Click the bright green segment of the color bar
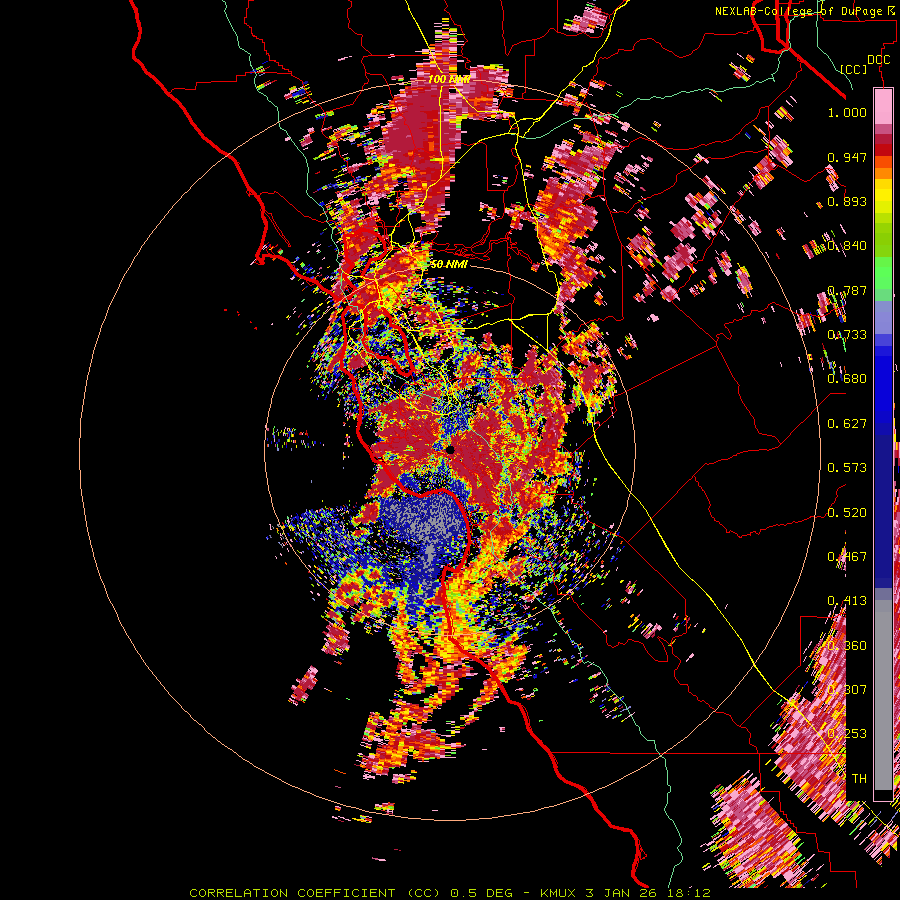This screenshot has height=900, width=900. coord(883,273)
